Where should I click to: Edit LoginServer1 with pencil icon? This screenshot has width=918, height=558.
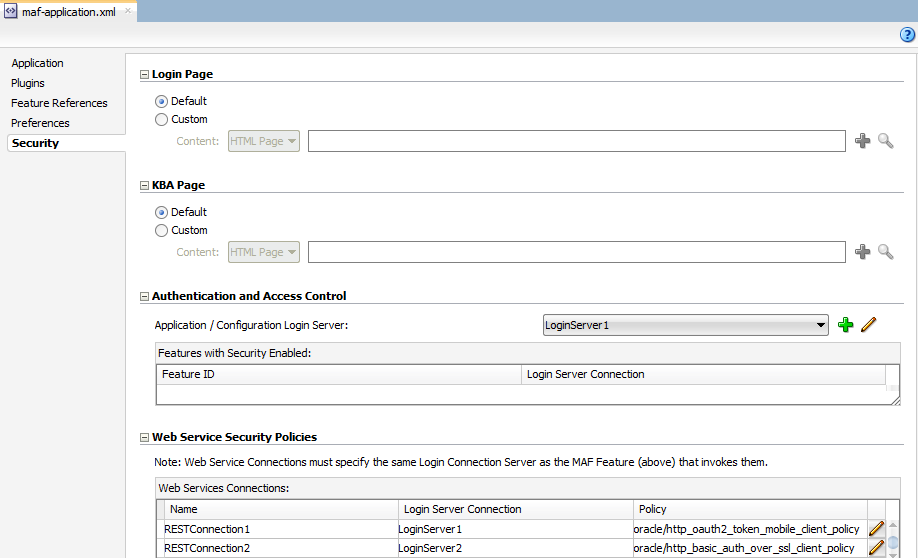(869, 324)
